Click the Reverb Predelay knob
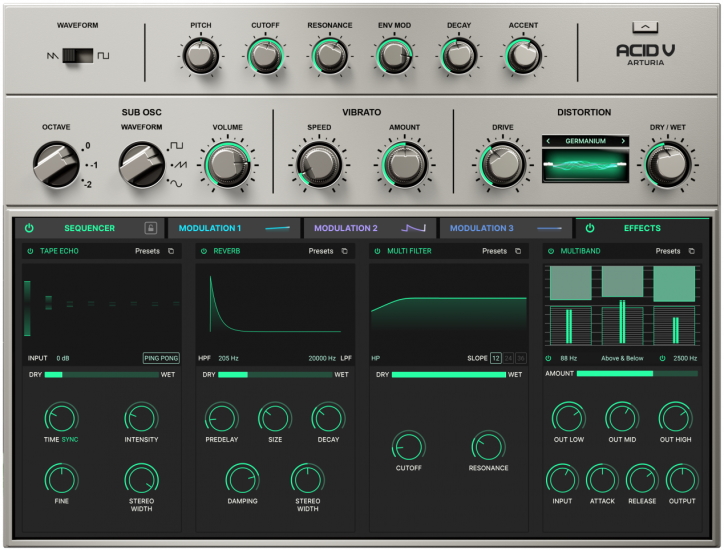 [222, 418]
